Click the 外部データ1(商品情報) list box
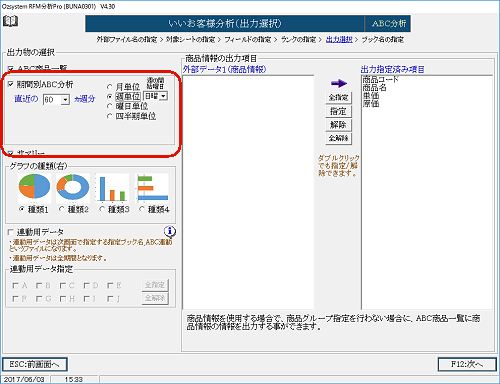 248,192
